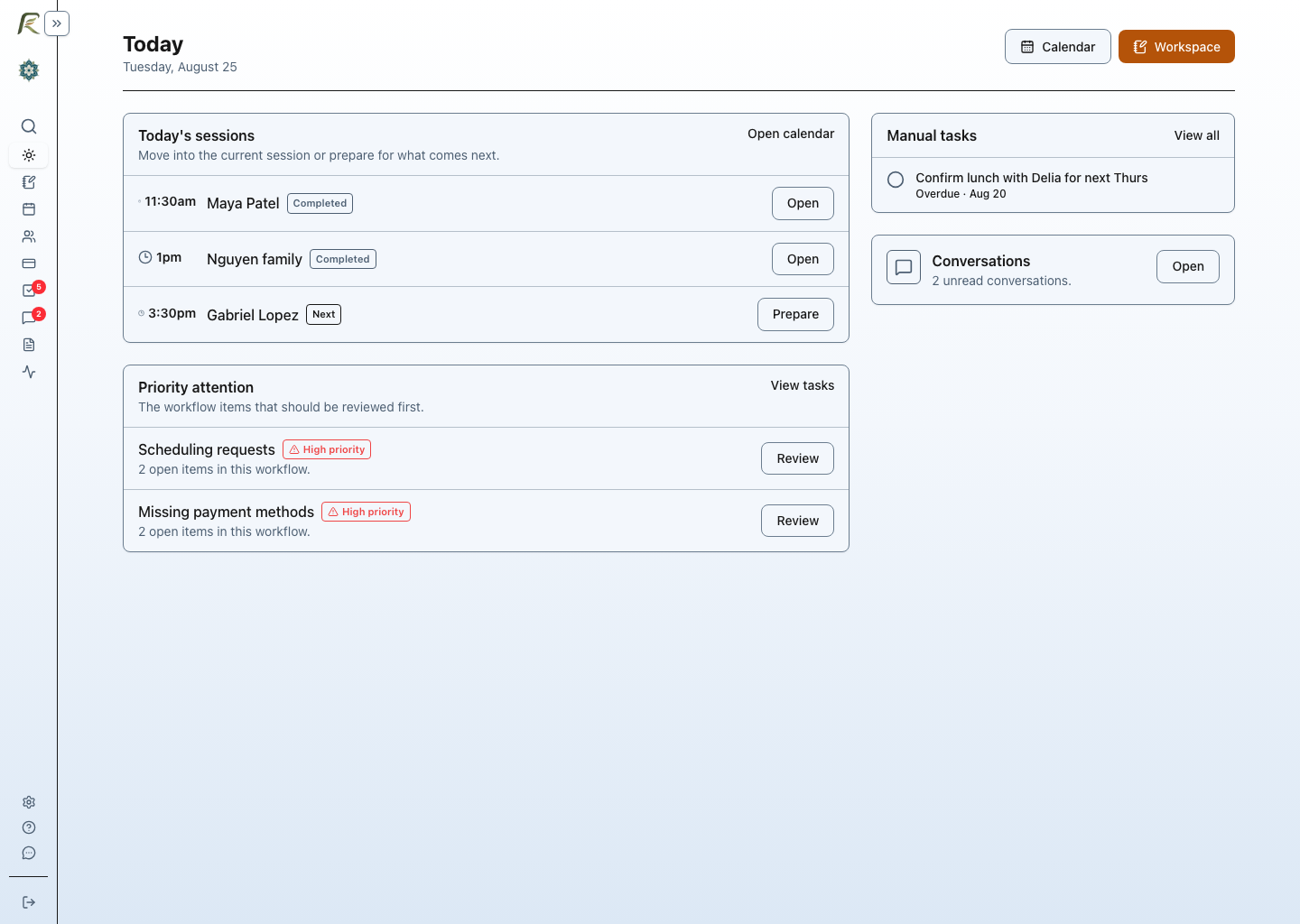1300x924 pixels.
Task: Click the Maya Patel name
Action: pos(243,204)
